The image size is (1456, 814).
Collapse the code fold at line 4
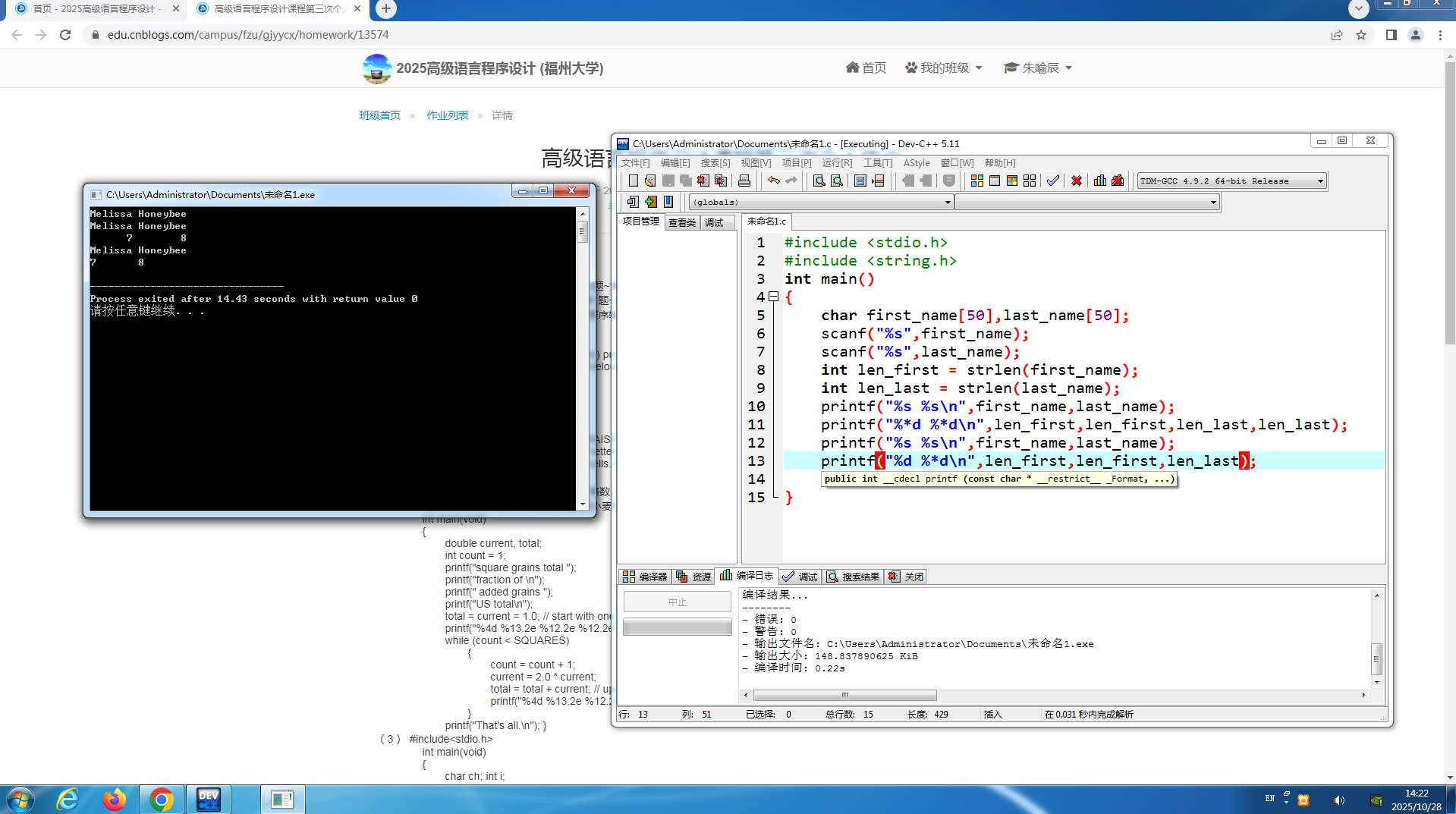pyautogui.click(x=773, y=297)
